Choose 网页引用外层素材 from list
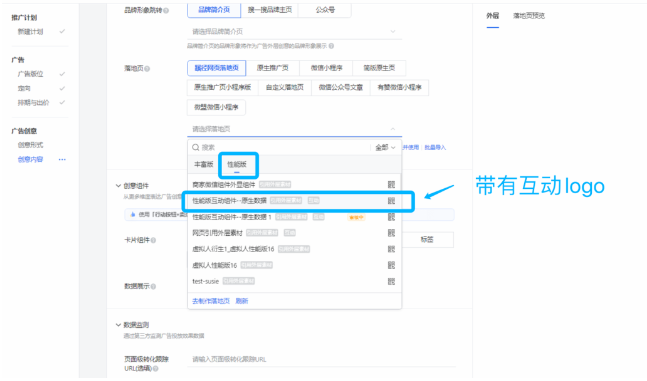The image size is (647, 381). click(x=294, y=233)
